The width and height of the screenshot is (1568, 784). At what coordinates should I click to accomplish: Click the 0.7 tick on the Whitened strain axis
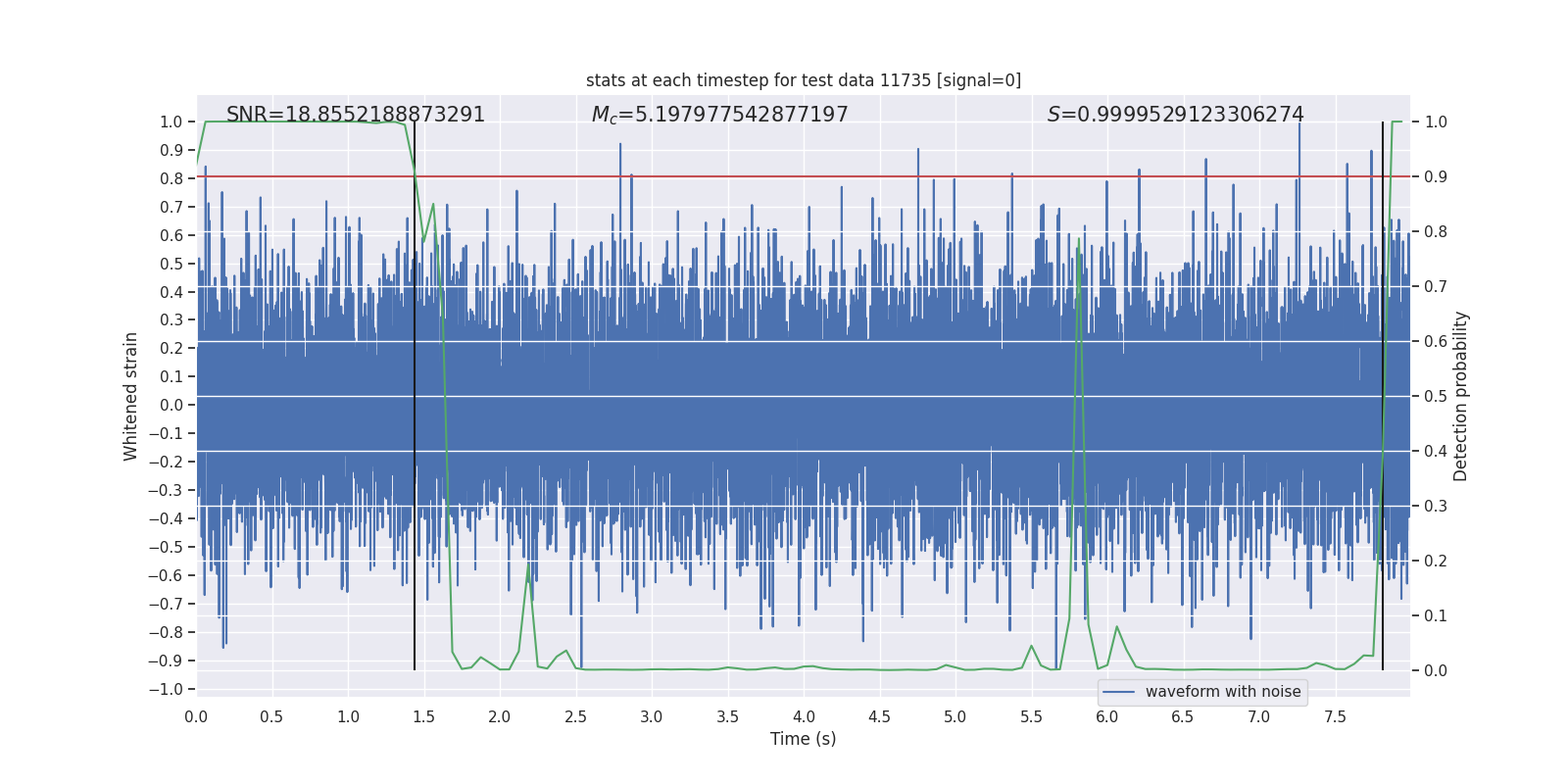click(x=171, y=207)
